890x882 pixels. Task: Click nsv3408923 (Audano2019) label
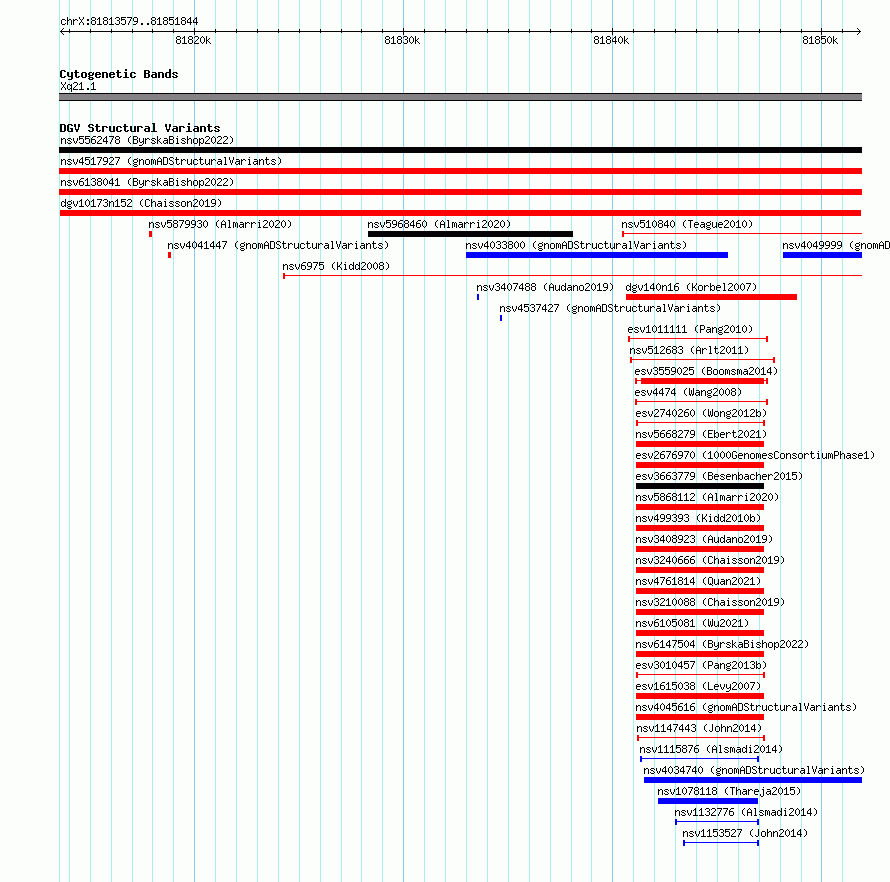(704, 539)
